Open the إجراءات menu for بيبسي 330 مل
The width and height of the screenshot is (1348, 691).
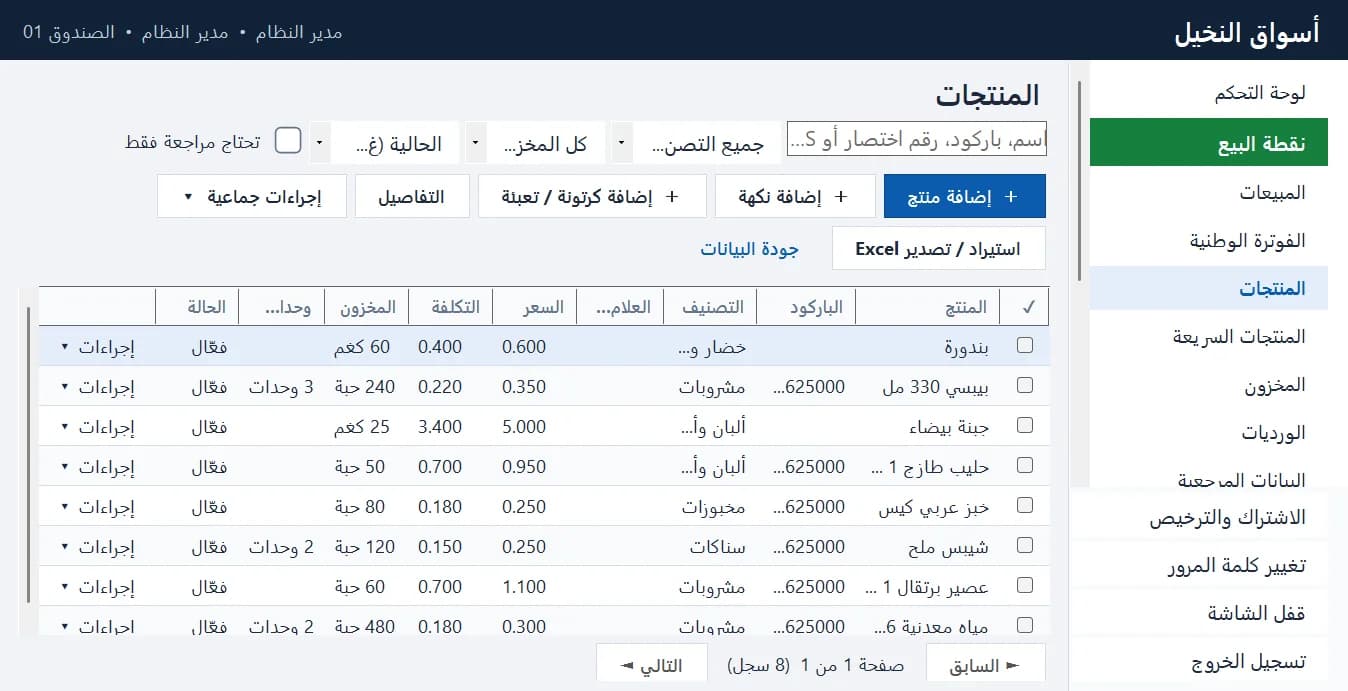98,387
